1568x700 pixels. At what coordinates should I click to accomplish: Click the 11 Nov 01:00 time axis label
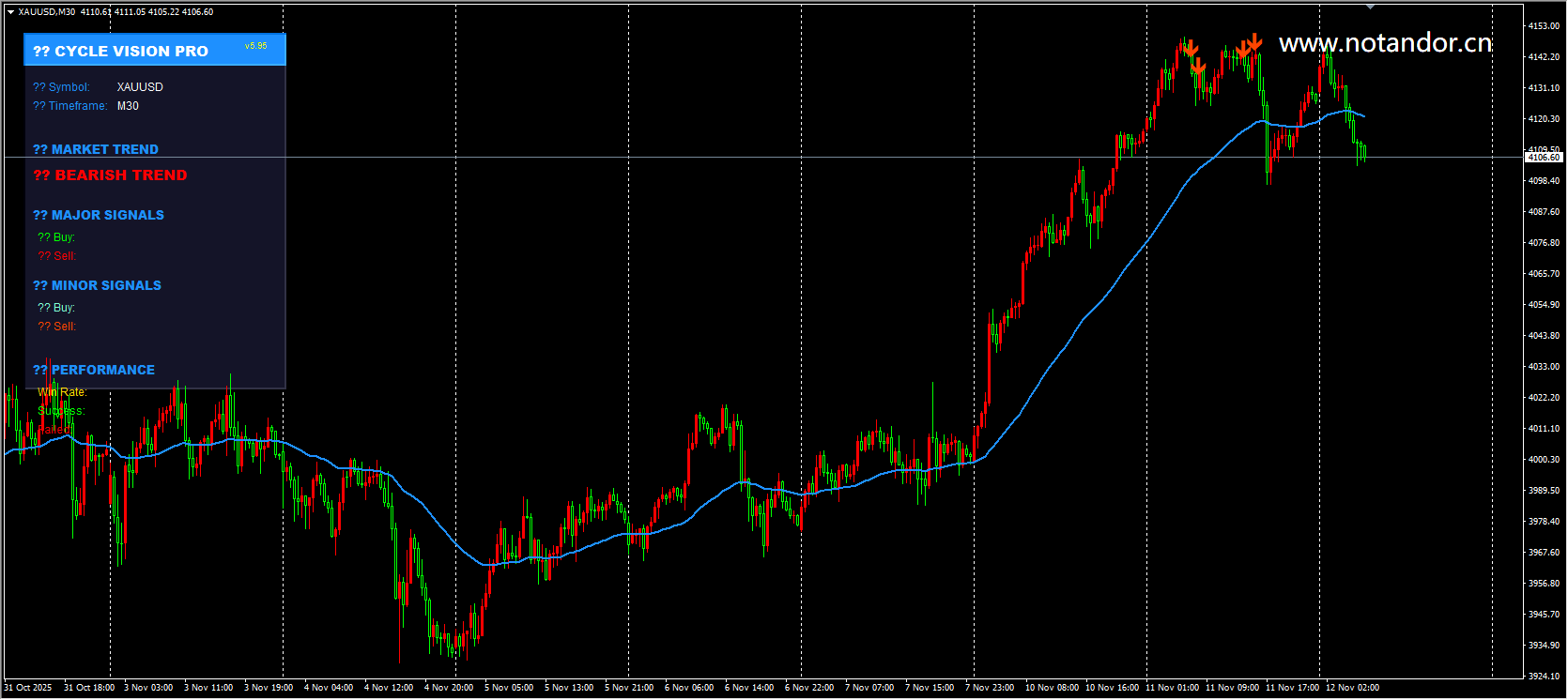[x=1172, y=688]
